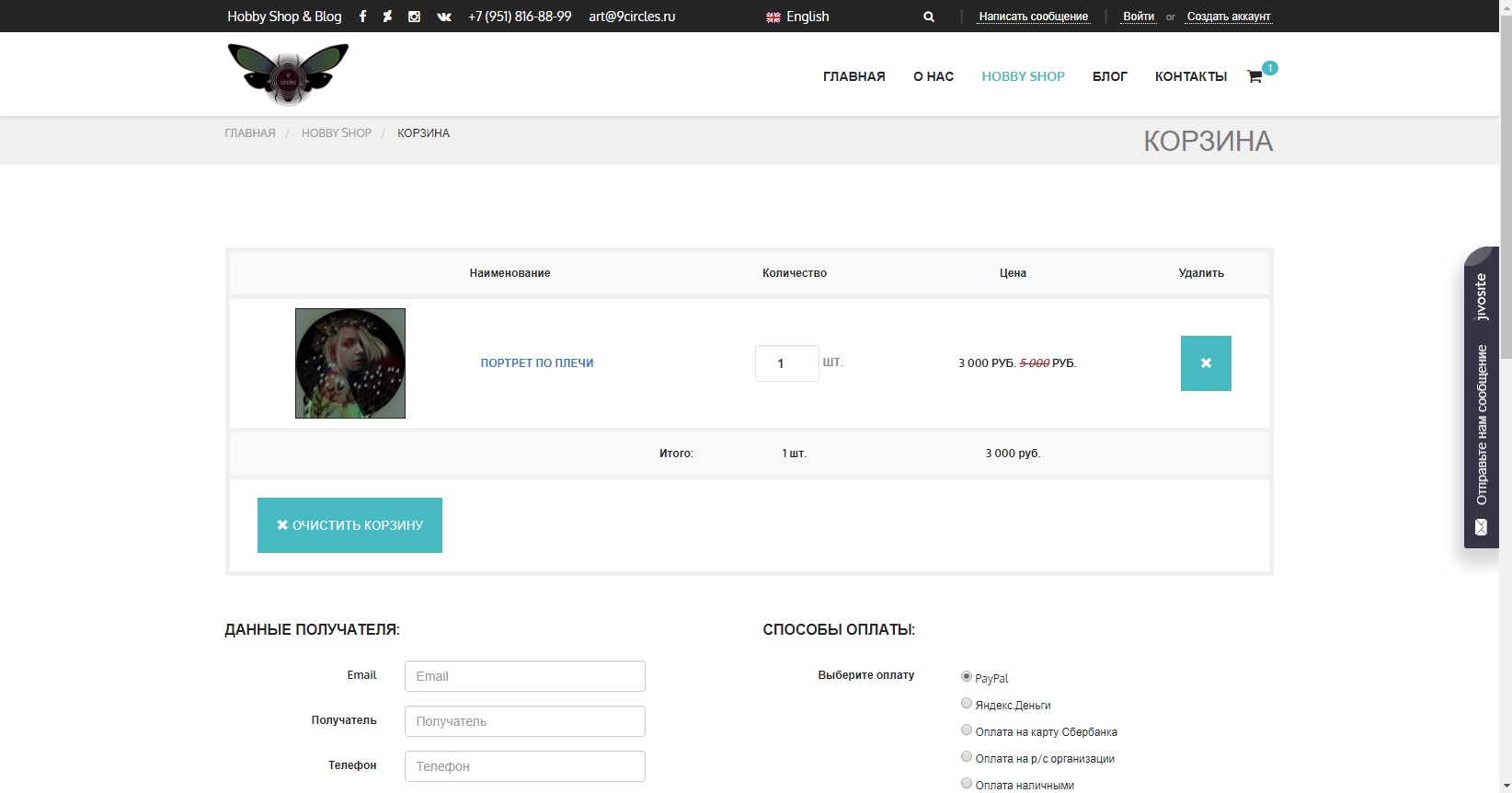
Task: Click the search magnifier icon
Action: coord(929,17)
